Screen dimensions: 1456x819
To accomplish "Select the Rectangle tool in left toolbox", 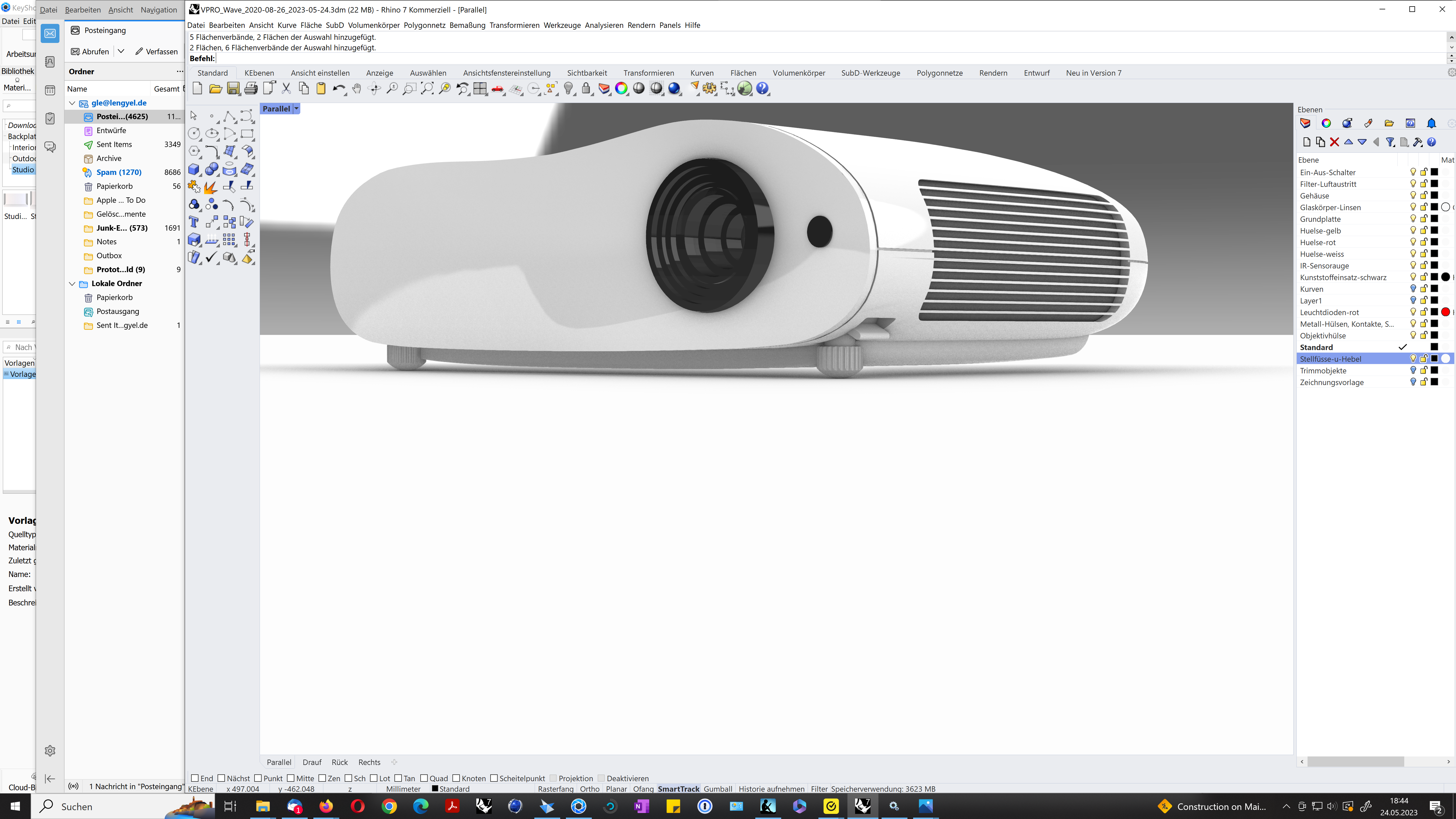I will tap(247, 134).
